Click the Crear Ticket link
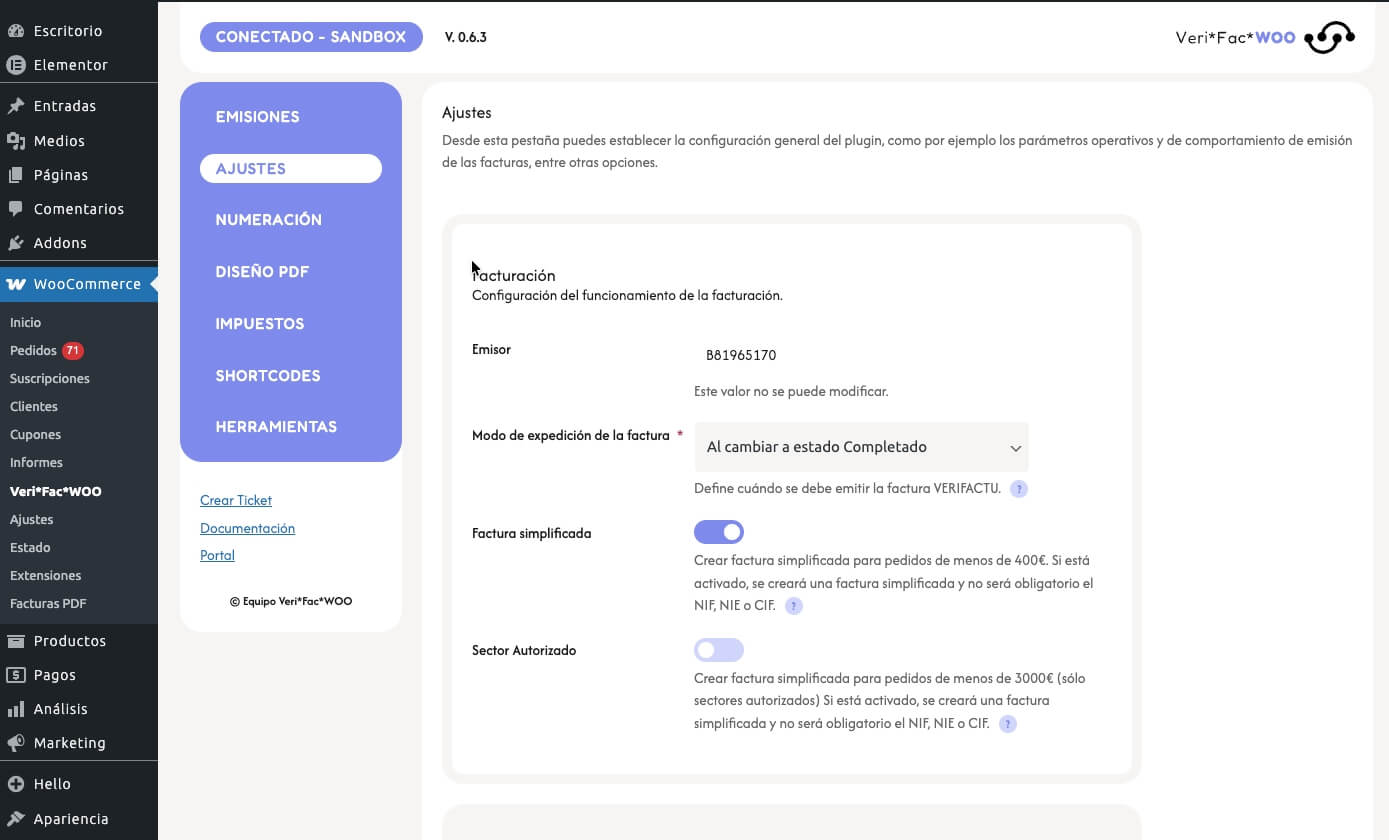This screenshot has height=840, width=1389. pos(236,500)
